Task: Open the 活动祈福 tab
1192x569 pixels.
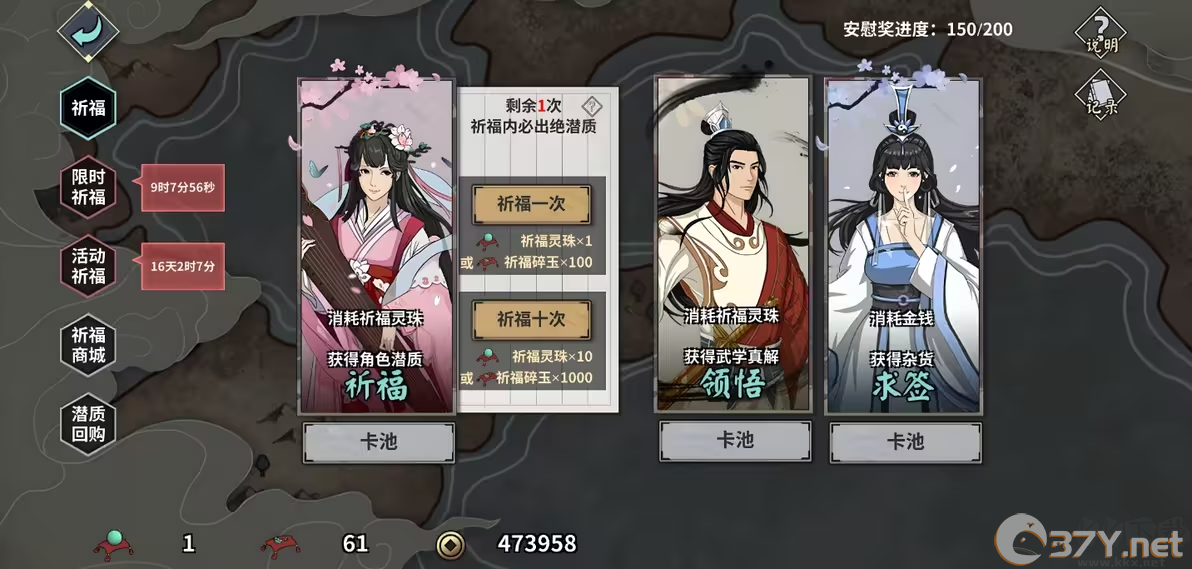Action: pyautogui.click(x=88, y=265)
